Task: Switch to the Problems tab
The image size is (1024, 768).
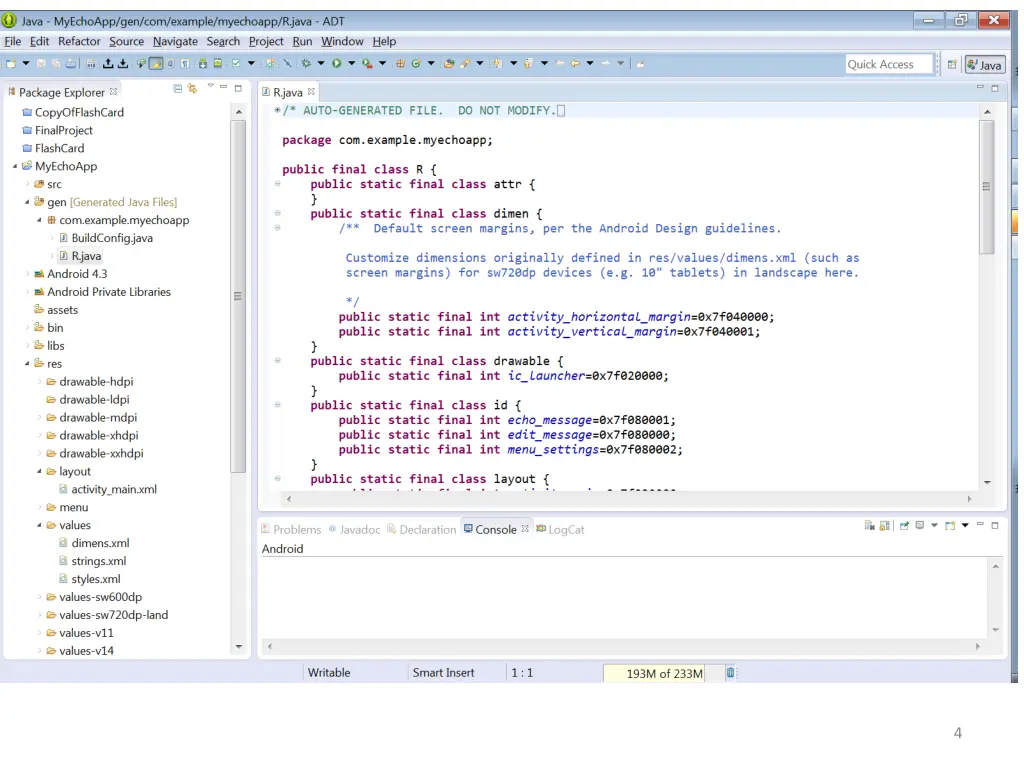Action: click(x=291, y=529)
